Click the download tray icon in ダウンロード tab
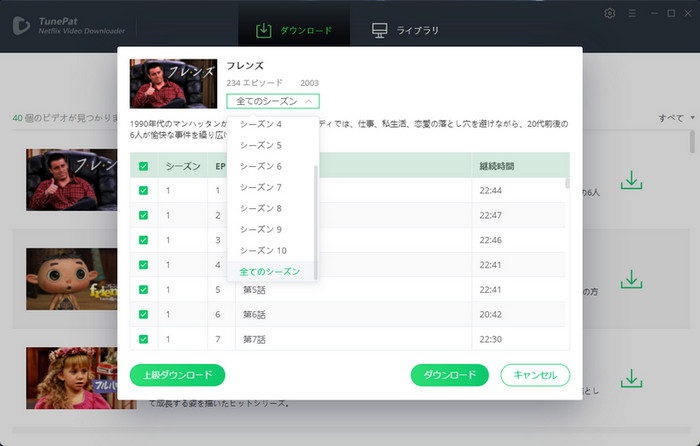Viewport: 700px width, 446px height. 263,30
